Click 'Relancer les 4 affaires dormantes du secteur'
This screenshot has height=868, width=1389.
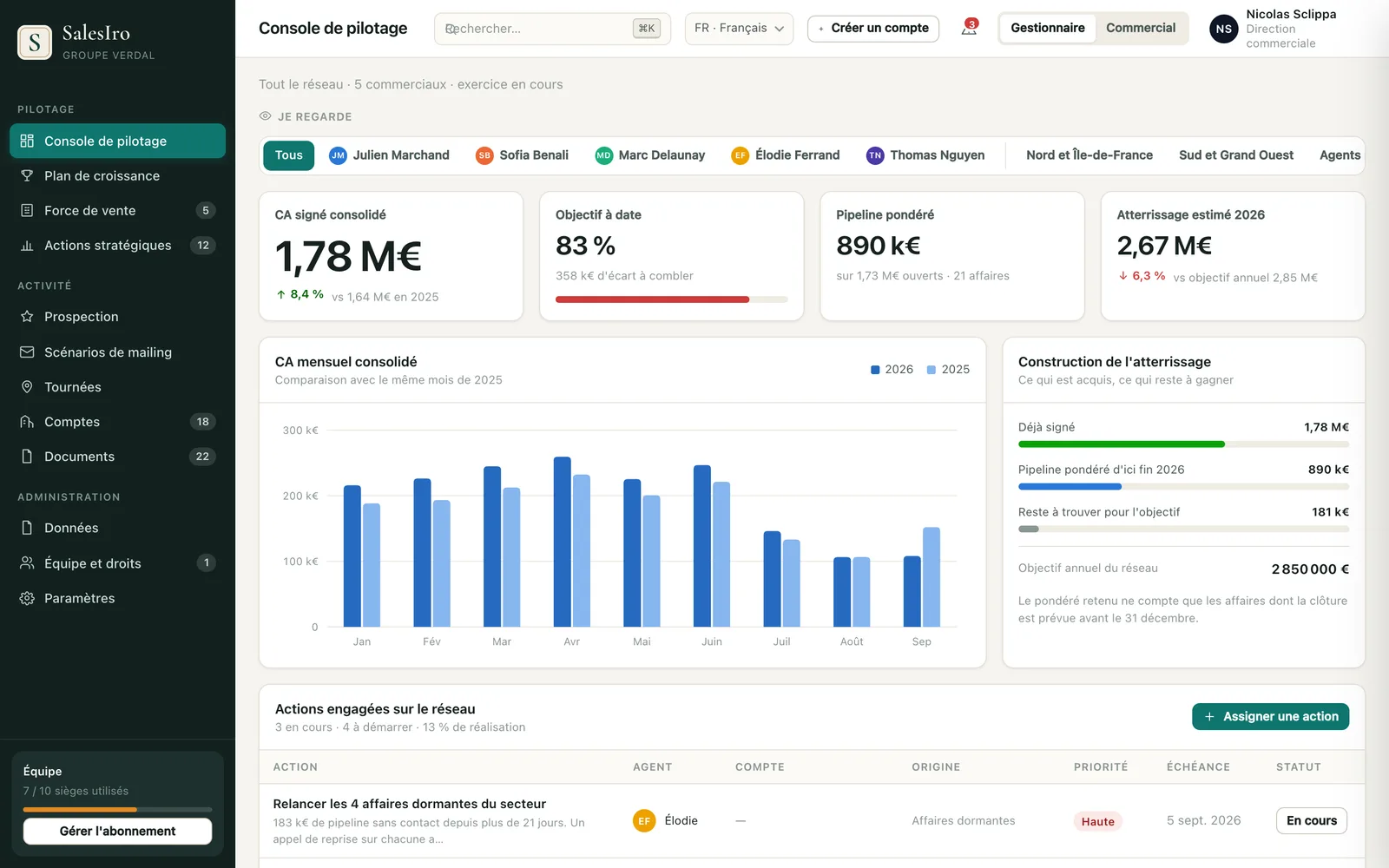410,804
